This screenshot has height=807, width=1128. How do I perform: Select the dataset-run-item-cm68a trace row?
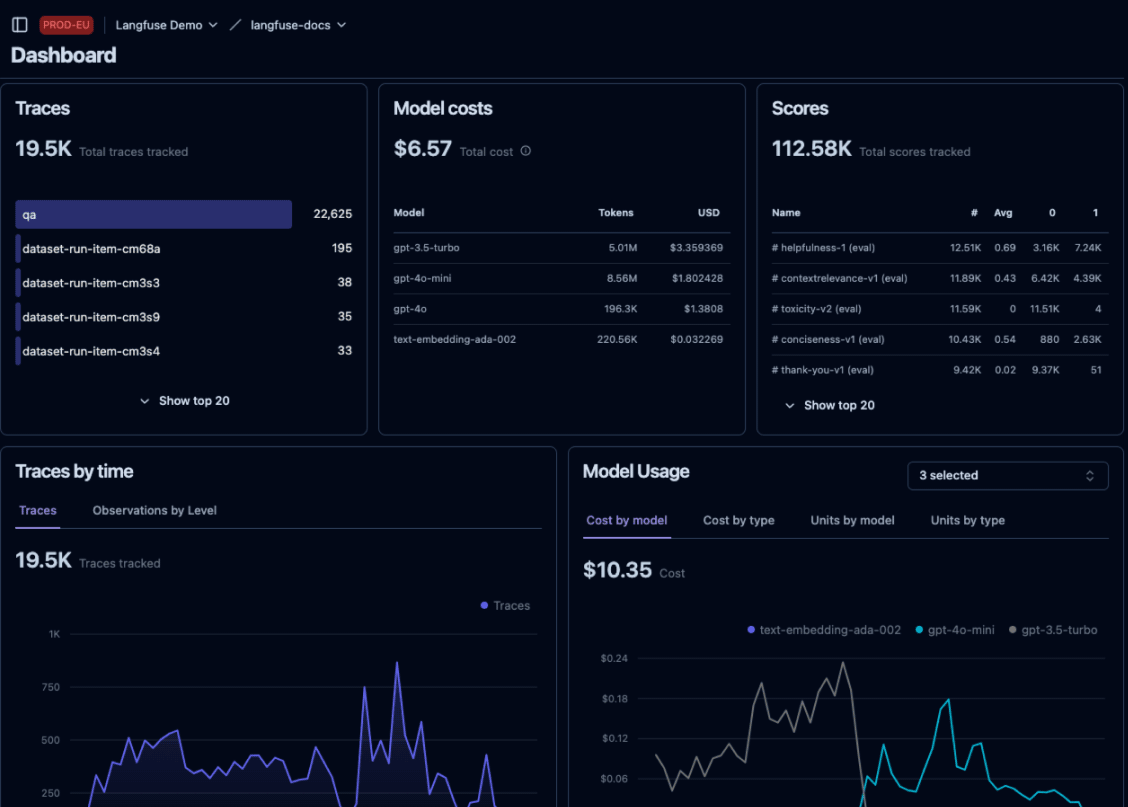point(90,249)
